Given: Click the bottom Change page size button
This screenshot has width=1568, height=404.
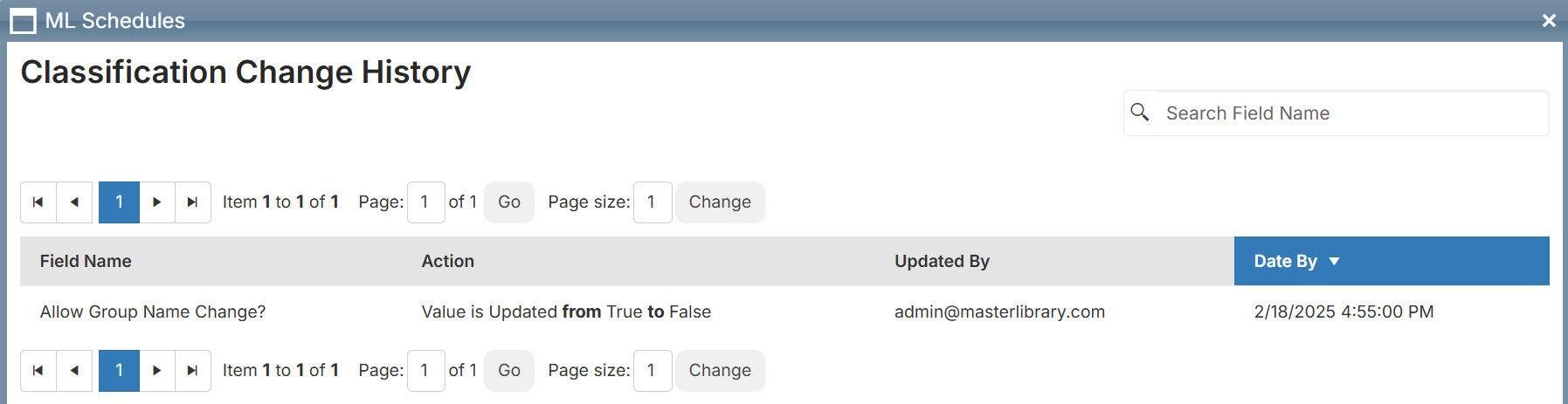Looking at the screenshot, I should [720, 371].
